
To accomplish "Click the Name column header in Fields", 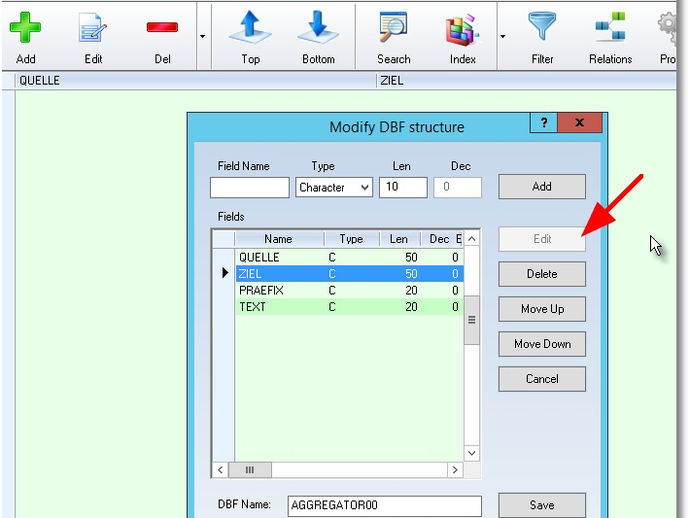I will click(279, 239).
